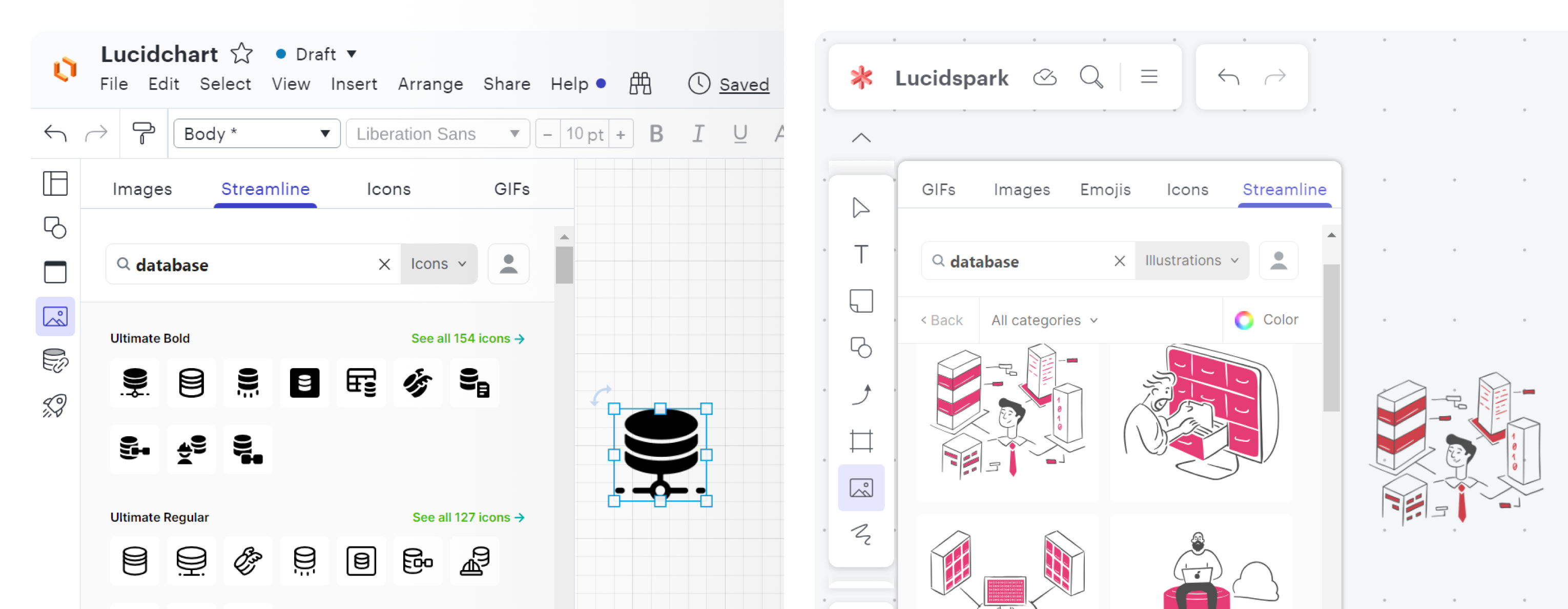Screen dimensions: 1568x609
Task: Select the freehand draw tool in Lucidspark
Action: (861, 534)
